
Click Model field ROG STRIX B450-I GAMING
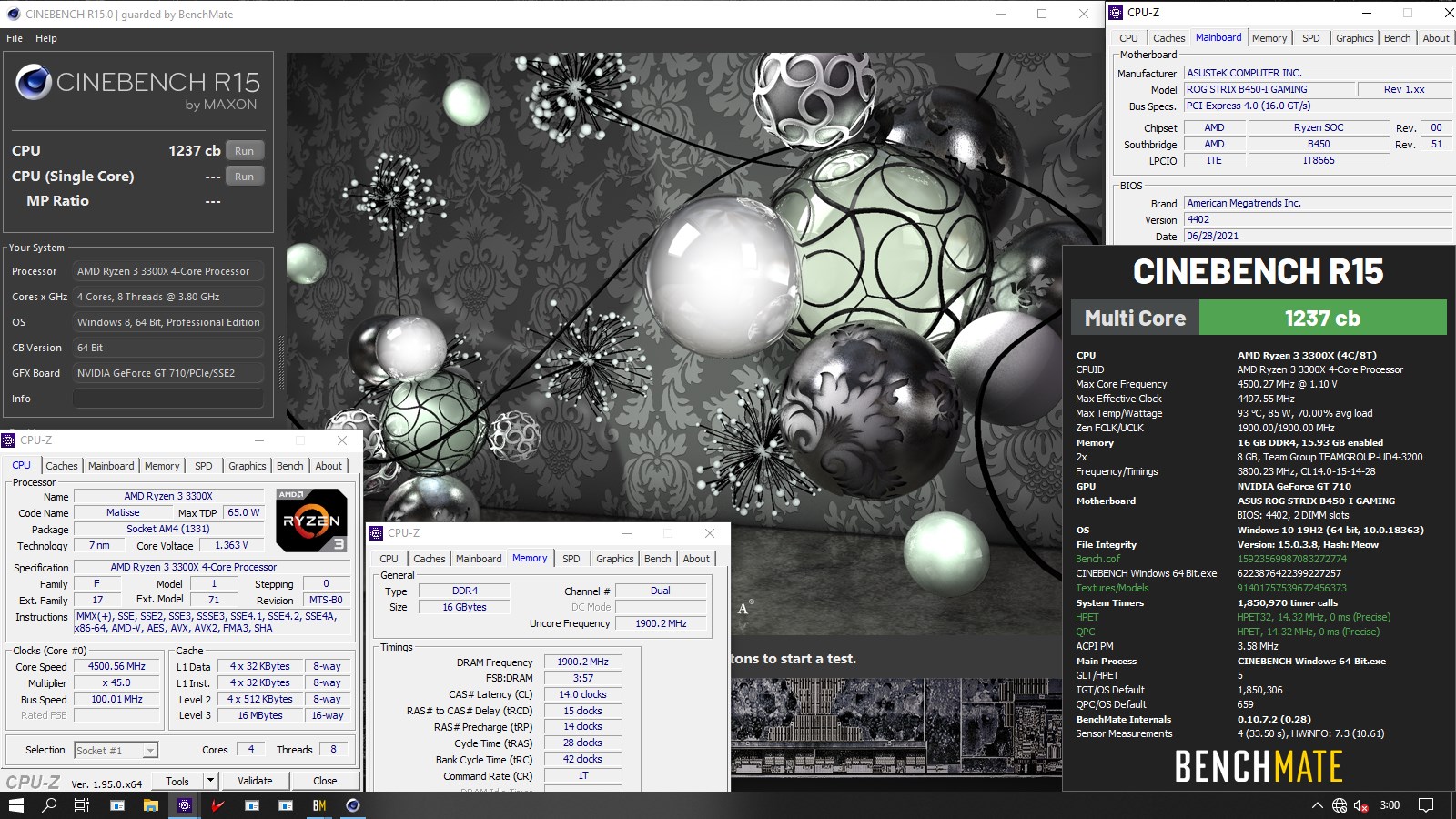click(1269, 89)
